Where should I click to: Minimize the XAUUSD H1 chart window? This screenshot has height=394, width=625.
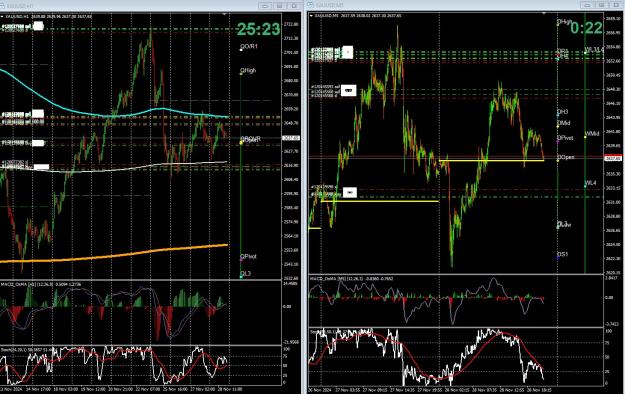[x=265, y=6]
